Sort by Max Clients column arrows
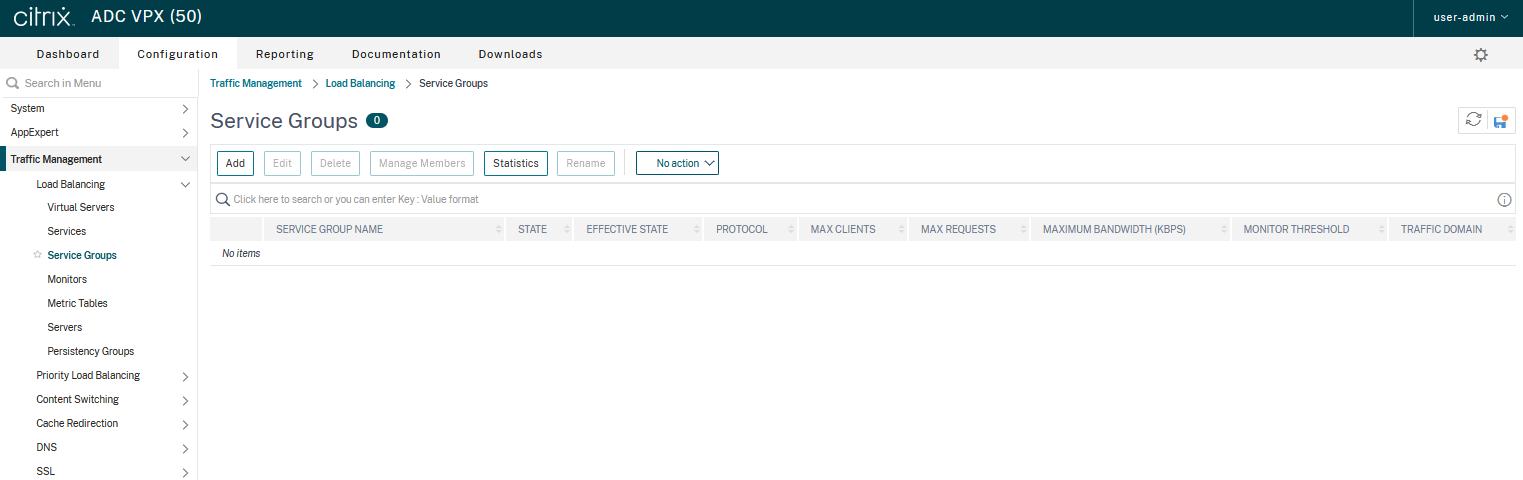 tap(901, 229)
